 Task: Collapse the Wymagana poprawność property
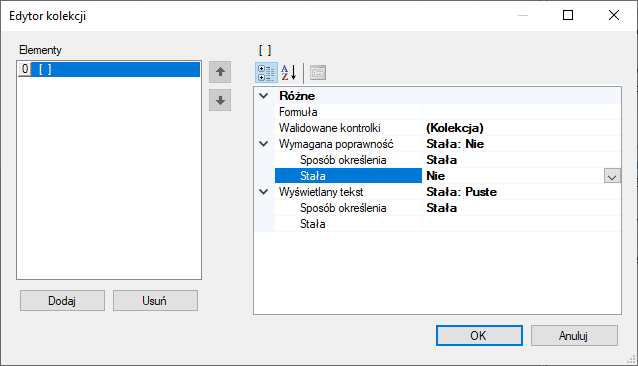coord(264,144)
